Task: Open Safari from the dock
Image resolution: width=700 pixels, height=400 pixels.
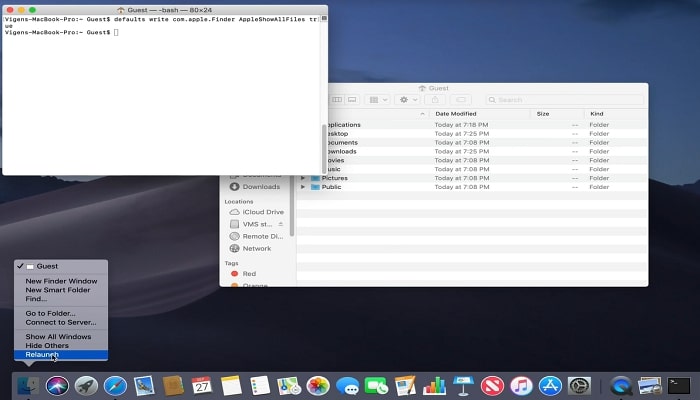Action: (x=115, y=385)
